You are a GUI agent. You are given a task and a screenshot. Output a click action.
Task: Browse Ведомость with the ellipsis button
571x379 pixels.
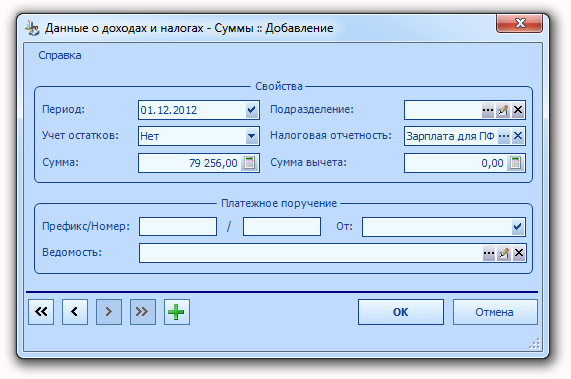click(x=489, y=253)
